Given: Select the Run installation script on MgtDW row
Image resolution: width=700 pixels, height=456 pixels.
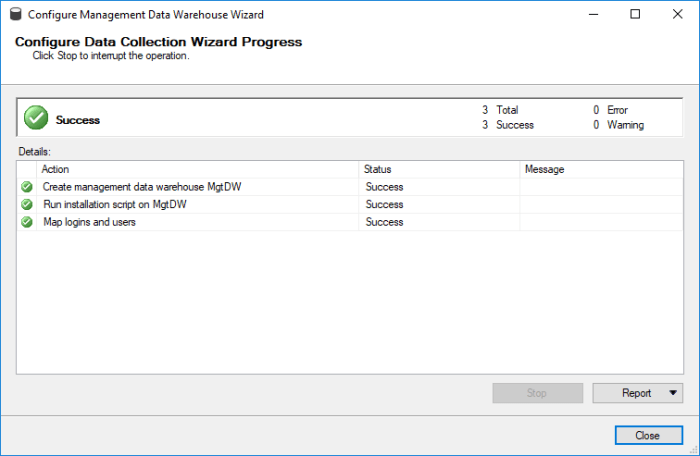Looking at the screenshot, I should pos(114,204).
